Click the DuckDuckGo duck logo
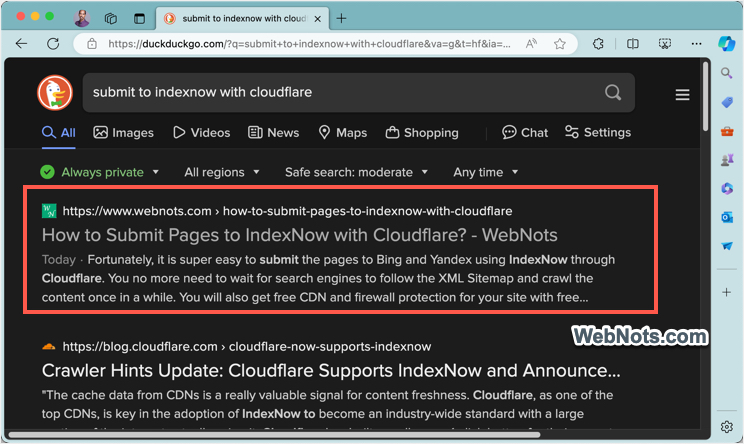The width and height of the screenshot is (744, 444). point(55,92)
